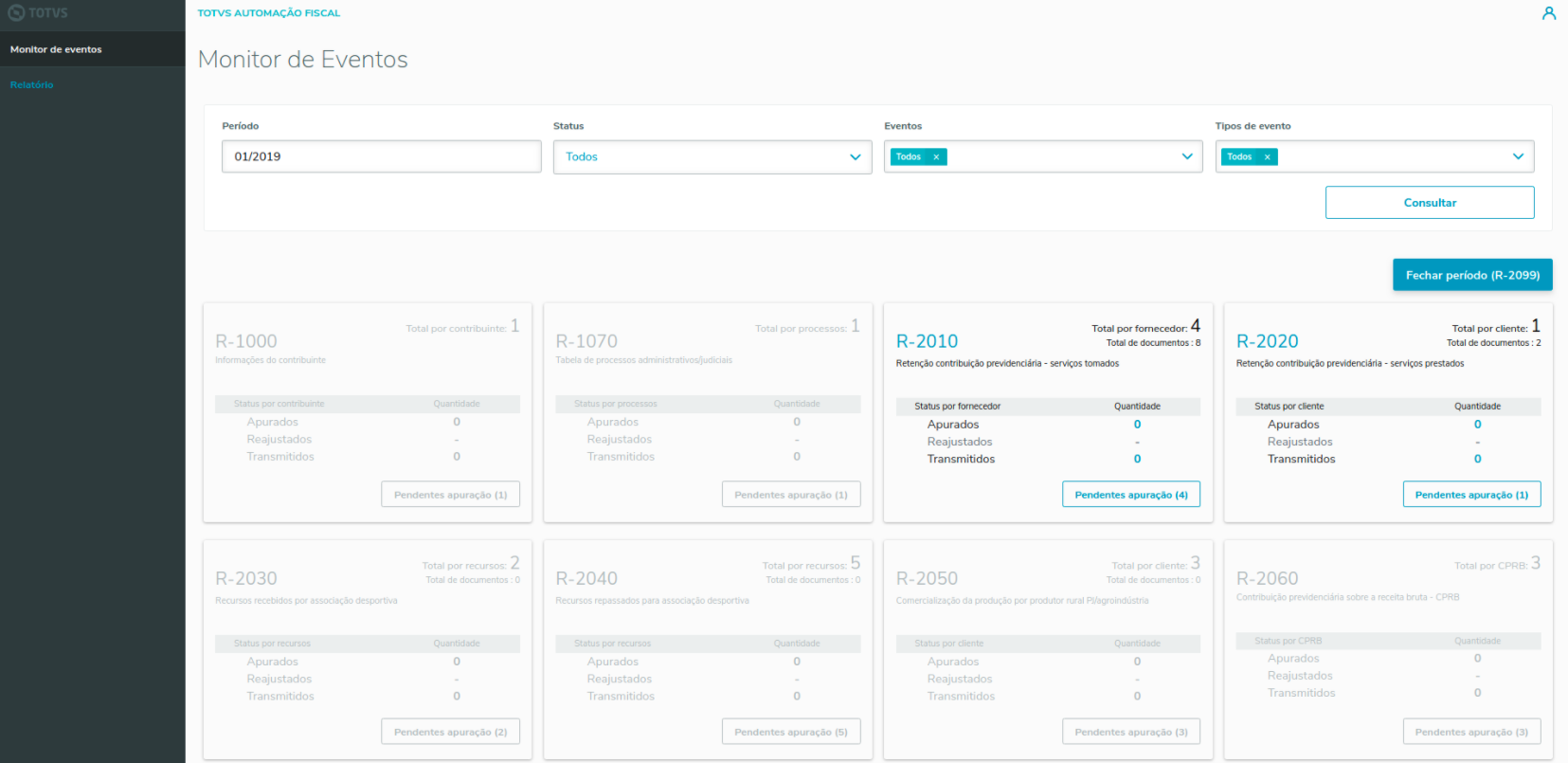Click Pendentes apuração (4) on R-2010

coord(1131,495)
